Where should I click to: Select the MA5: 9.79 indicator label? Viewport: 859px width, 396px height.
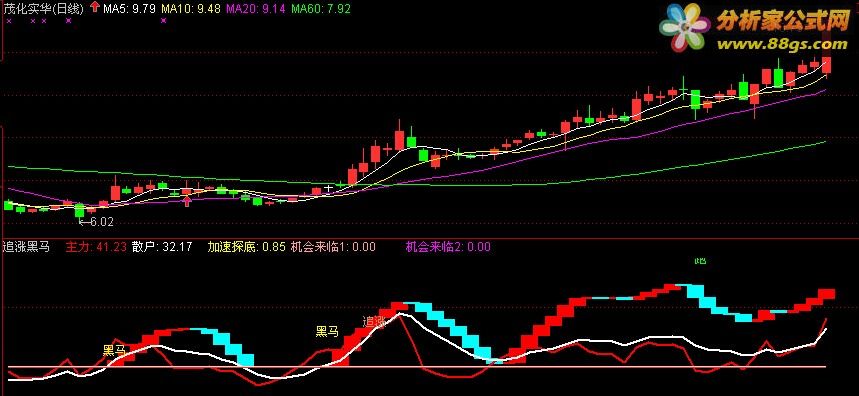click(129, 8)
